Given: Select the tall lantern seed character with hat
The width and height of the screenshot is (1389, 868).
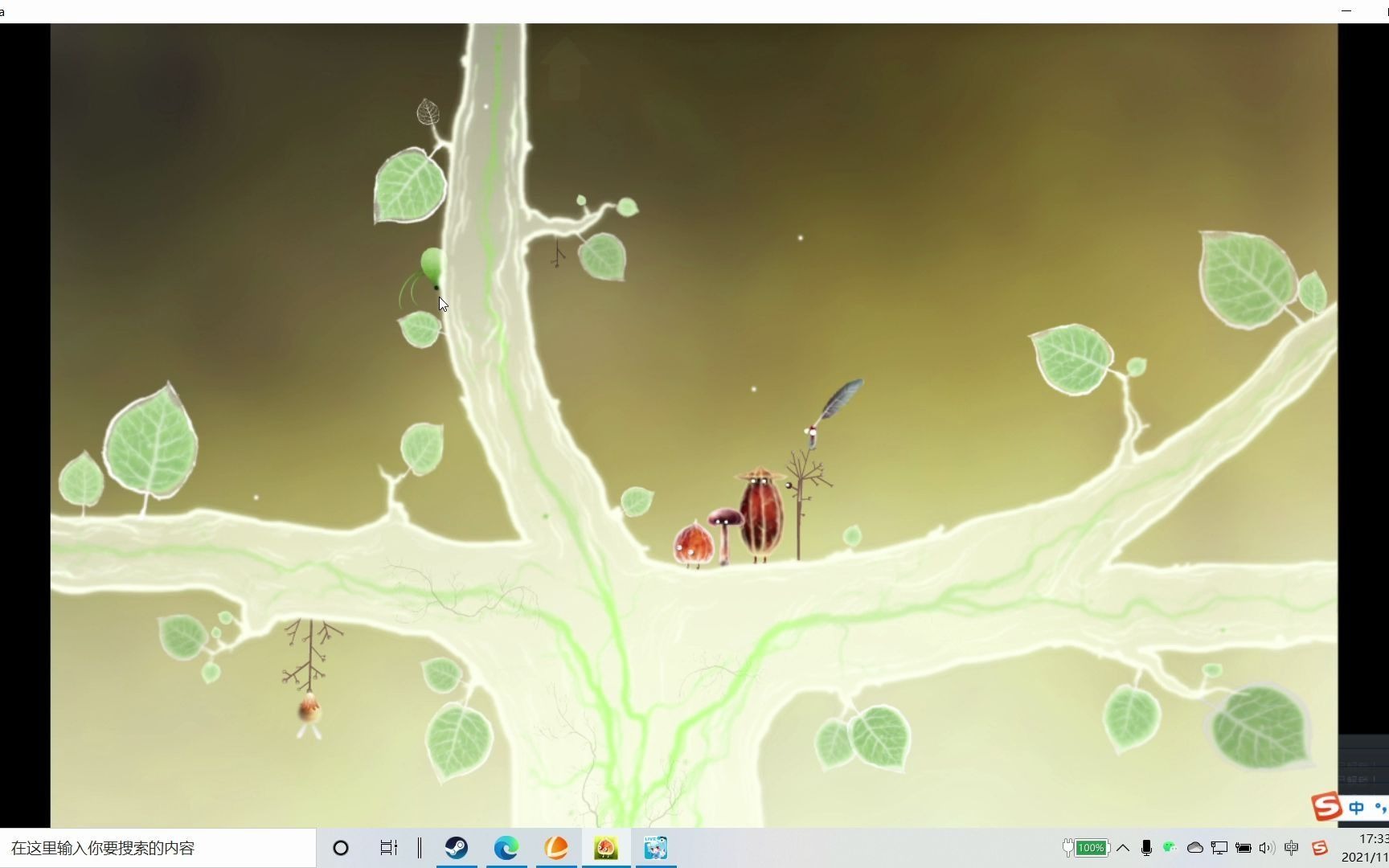Looking at the screenshot, I should tap(761, 514).
